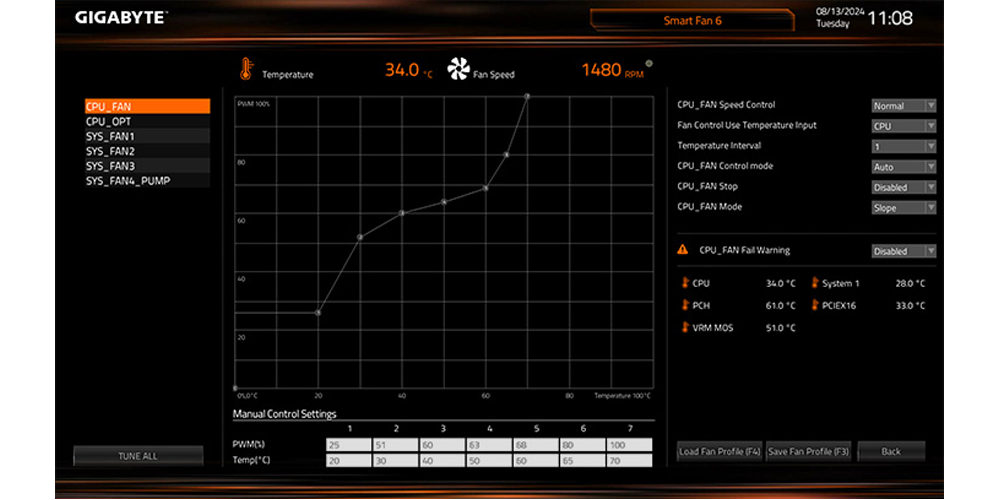Screen dimensions: 1000x500
Task: Click Temp(°C) field showing 70
Action: [629, 460]
